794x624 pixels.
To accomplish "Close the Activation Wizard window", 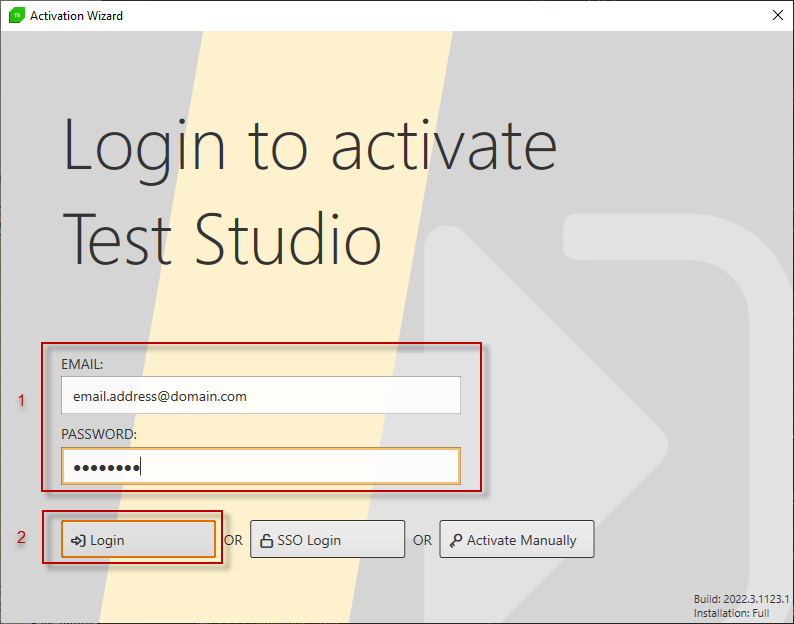I will pyautogui.click(x=778, y=15).
